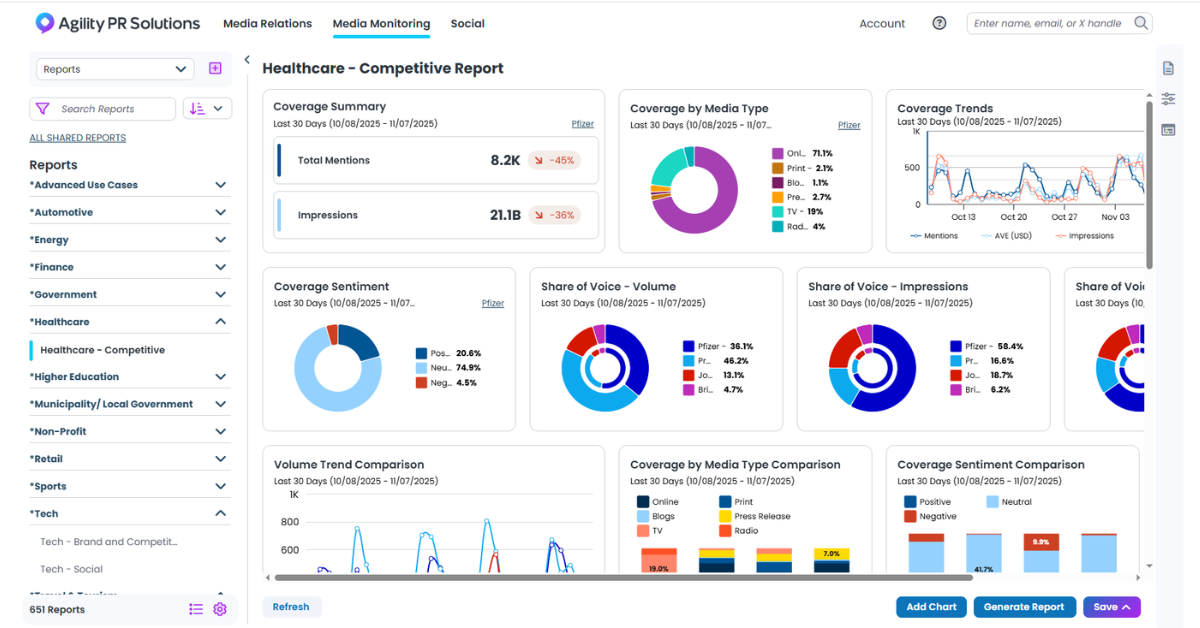This screenshot has width=1200, height=628.
Task: Click the Generate Report button
Action: tap(1024, 607)
